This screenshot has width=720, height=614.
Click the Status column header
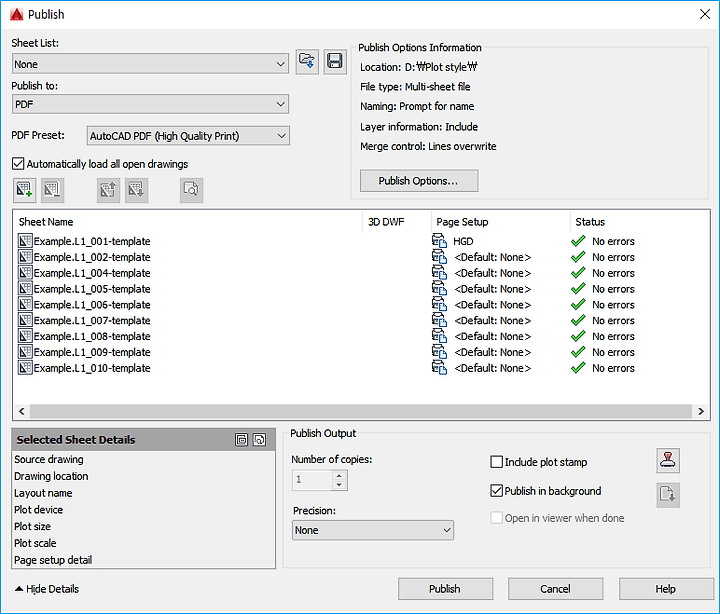click(639, 222)
